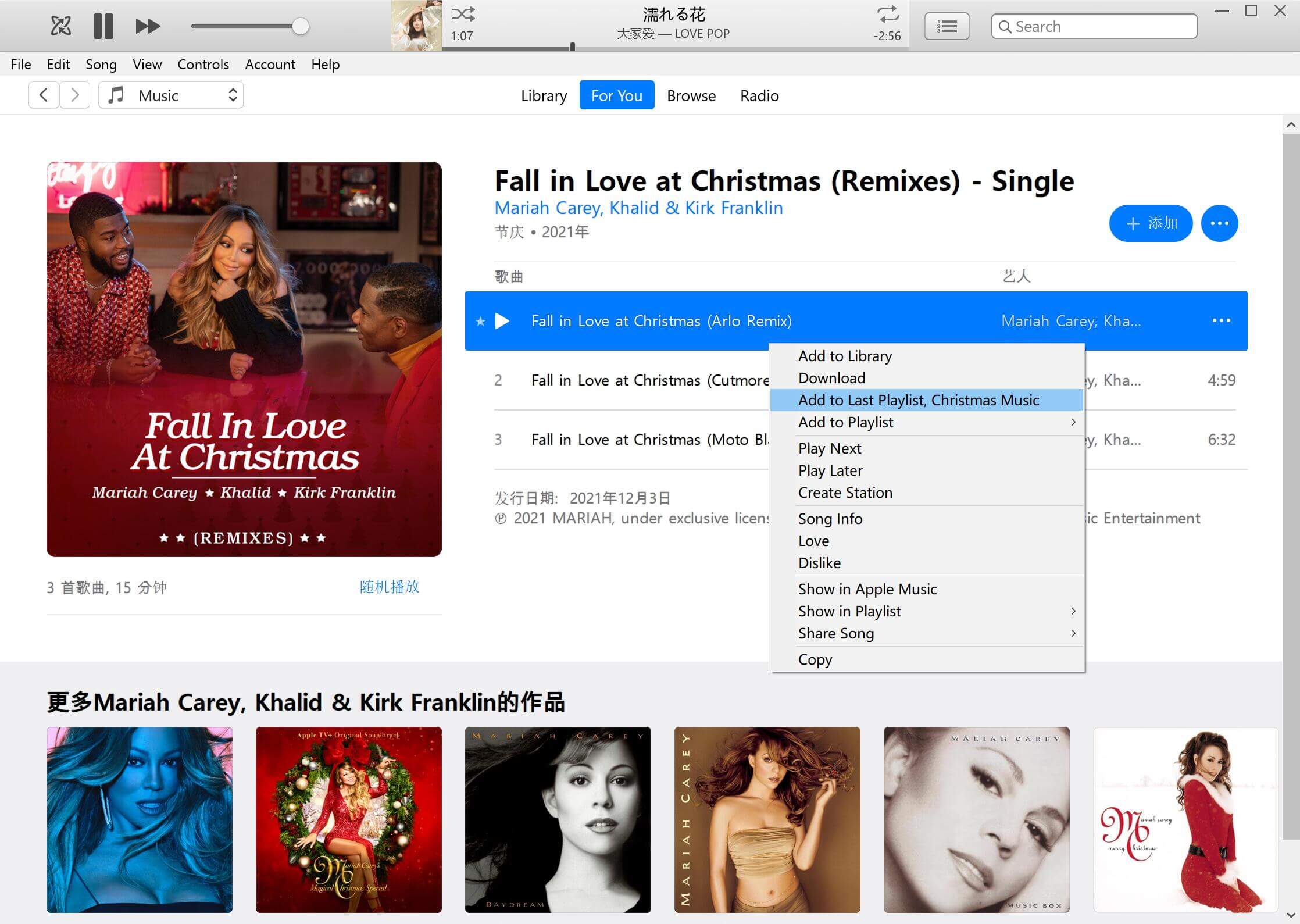Click the Mariah Carey 'Daydream' album thumbnail
Screen dimensions: 1300x924
(557, 821)
